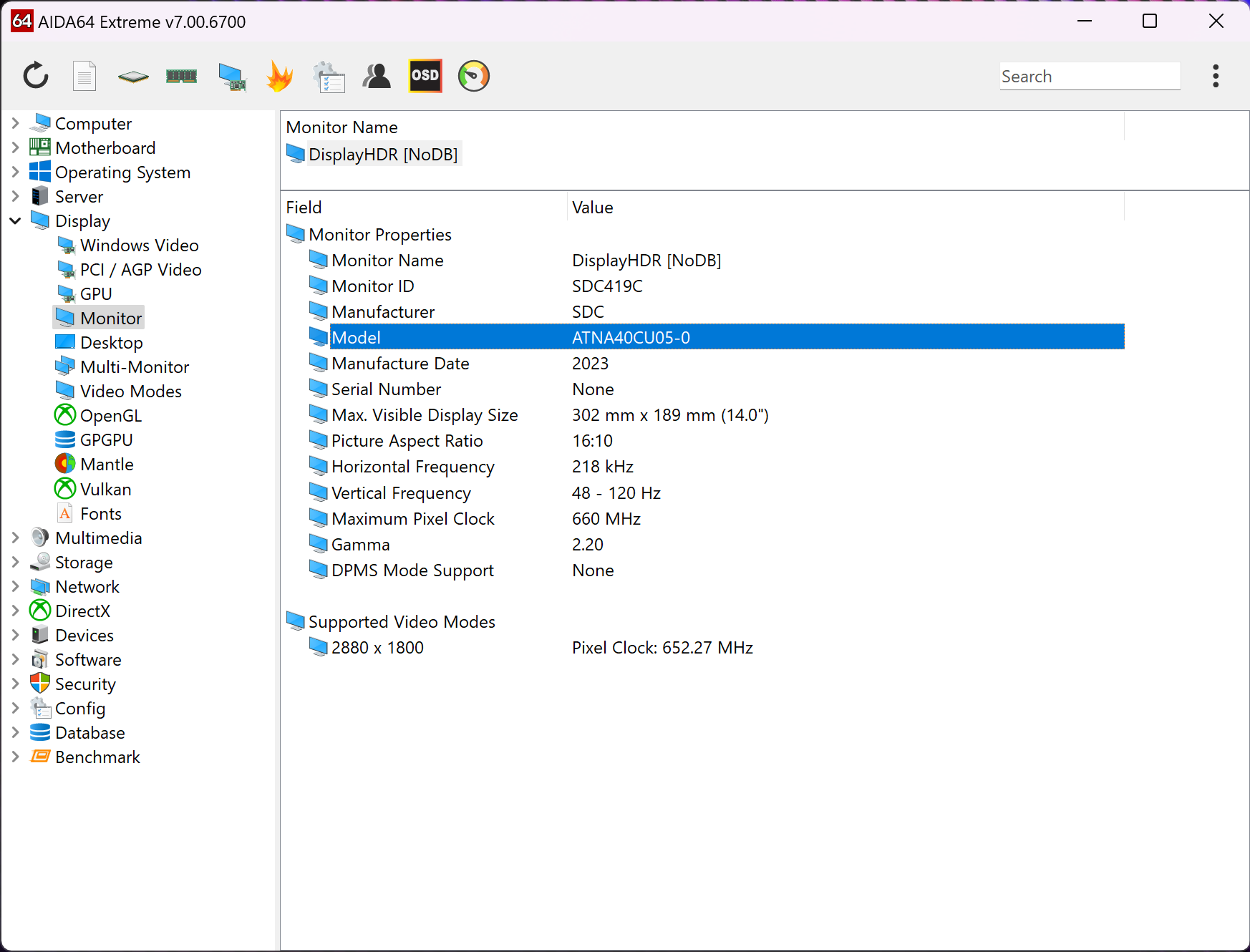Expand the Computer tree node
The image size is (1250, 952).
point(15,123)
